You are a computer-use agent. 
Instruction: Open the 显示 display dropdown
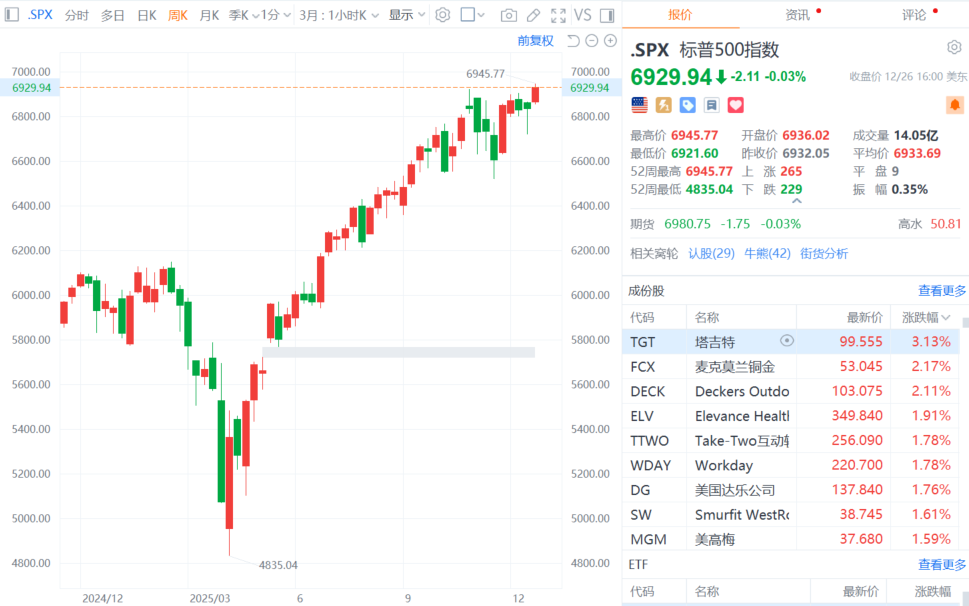(x=406, y=15)
